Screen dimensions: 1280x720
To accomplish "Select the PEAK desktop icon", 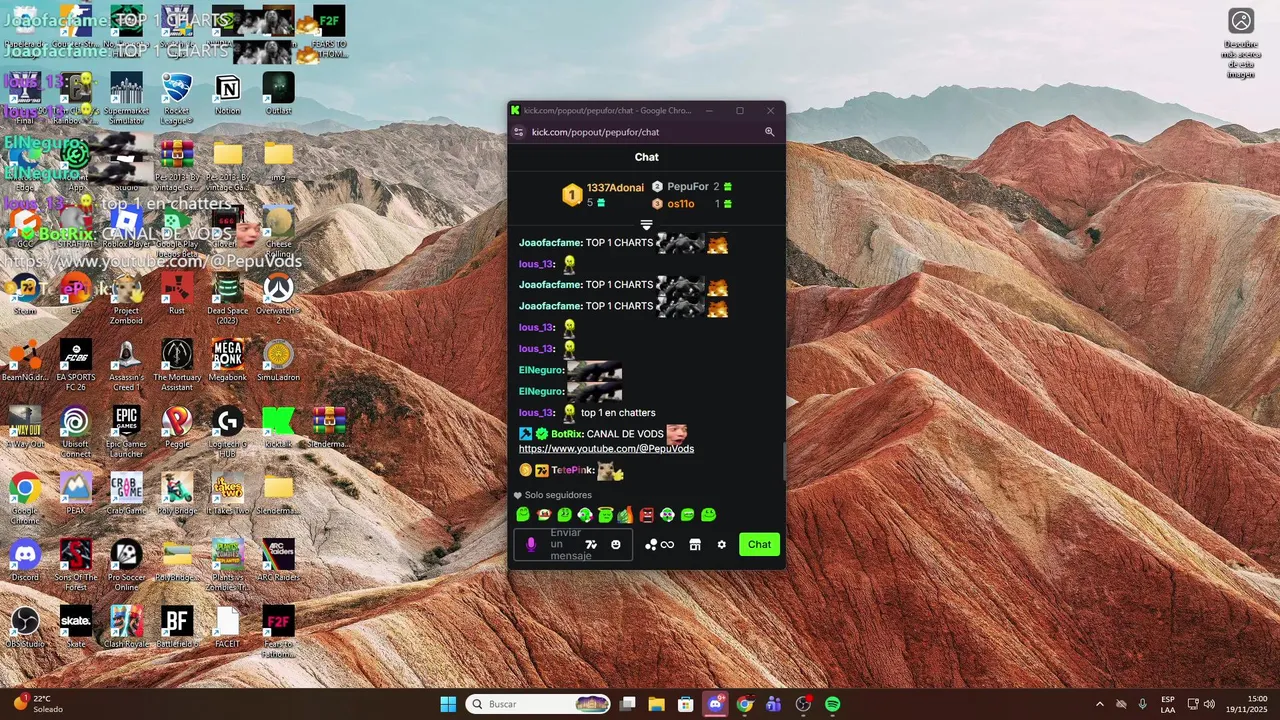I will pos(75,494).
